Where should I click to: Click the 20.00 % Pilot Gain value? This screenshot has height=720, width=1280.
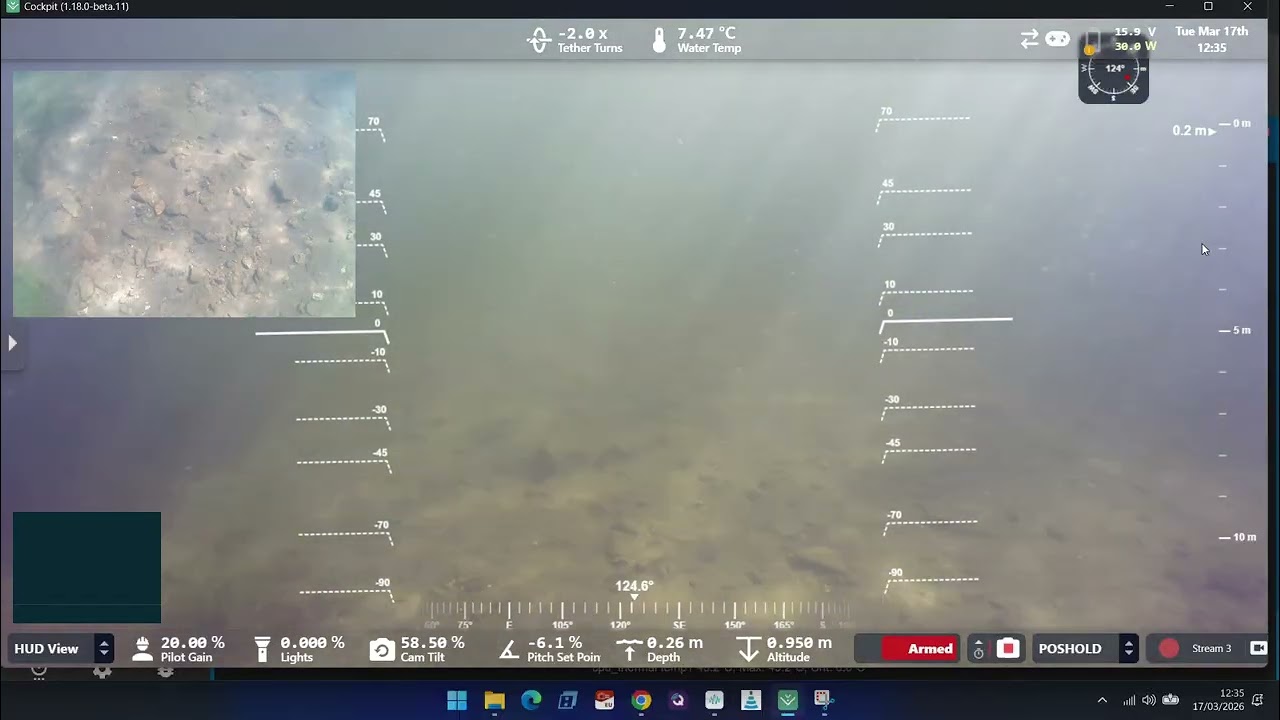click(193, 643)
